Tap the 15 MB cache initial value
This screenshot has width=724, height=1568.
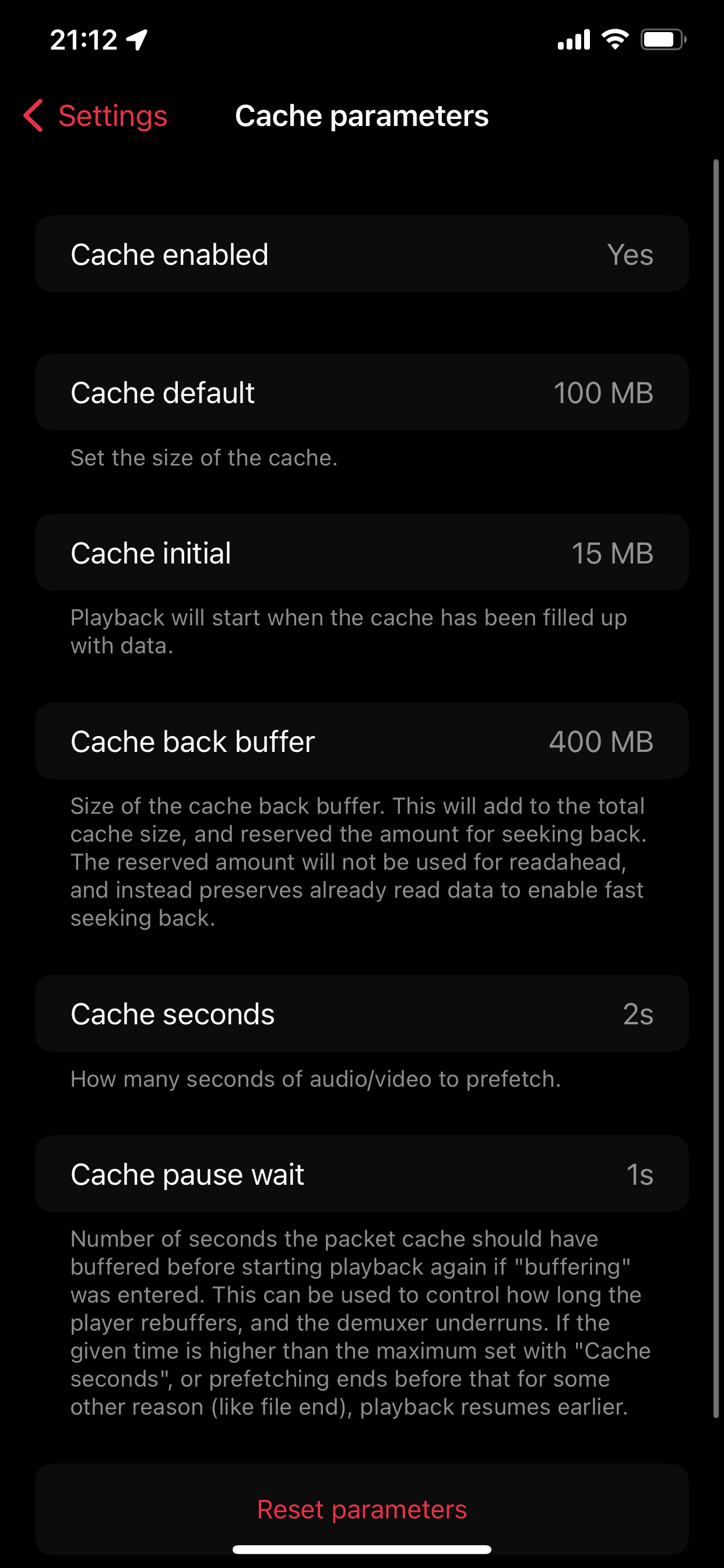612,552
